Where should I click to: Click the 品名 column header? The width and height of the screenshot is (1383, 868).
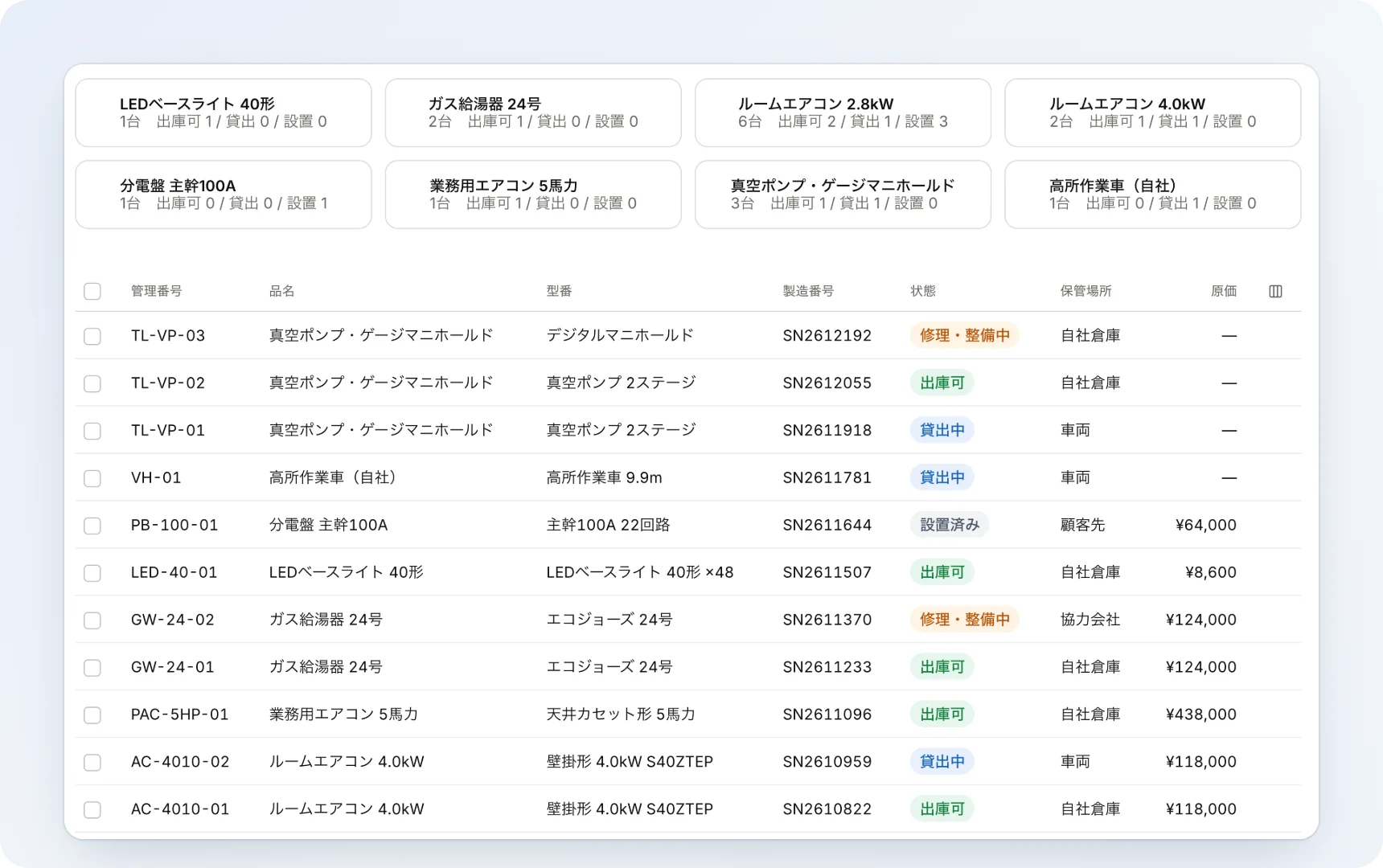coord(282,291)
